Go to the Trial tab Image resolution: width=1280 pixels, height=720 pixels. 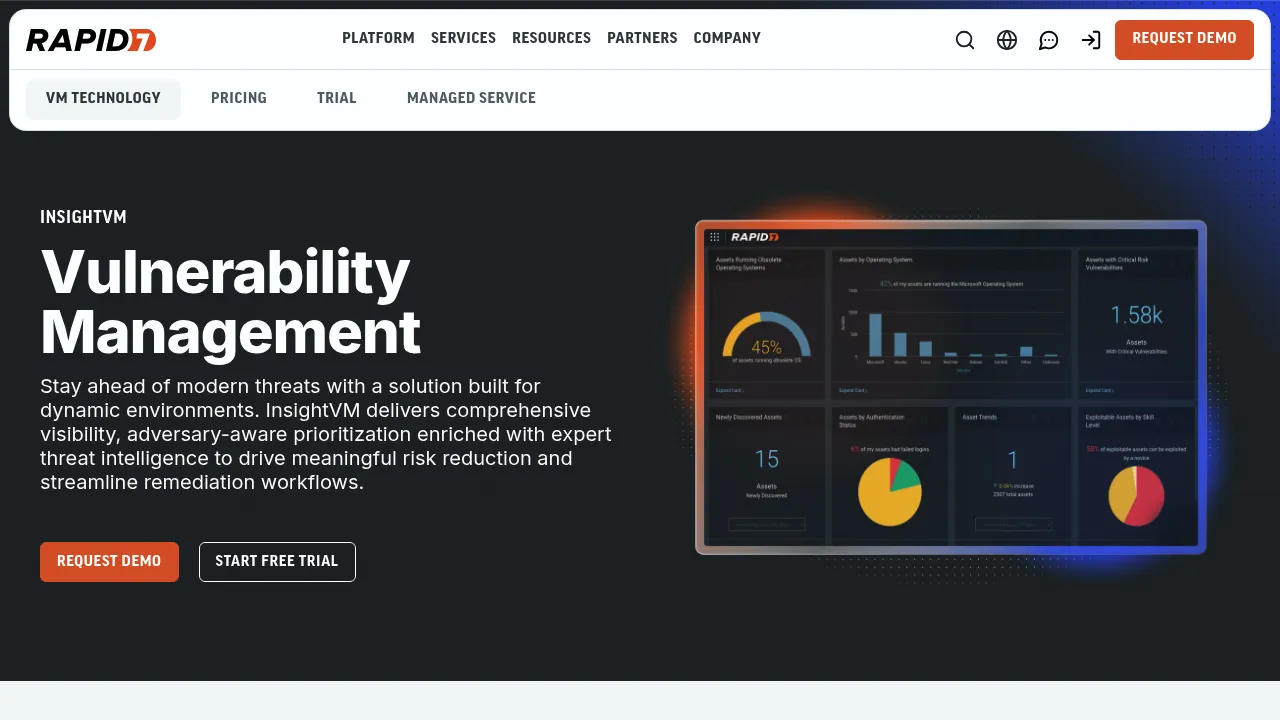[x=337, y=99]
